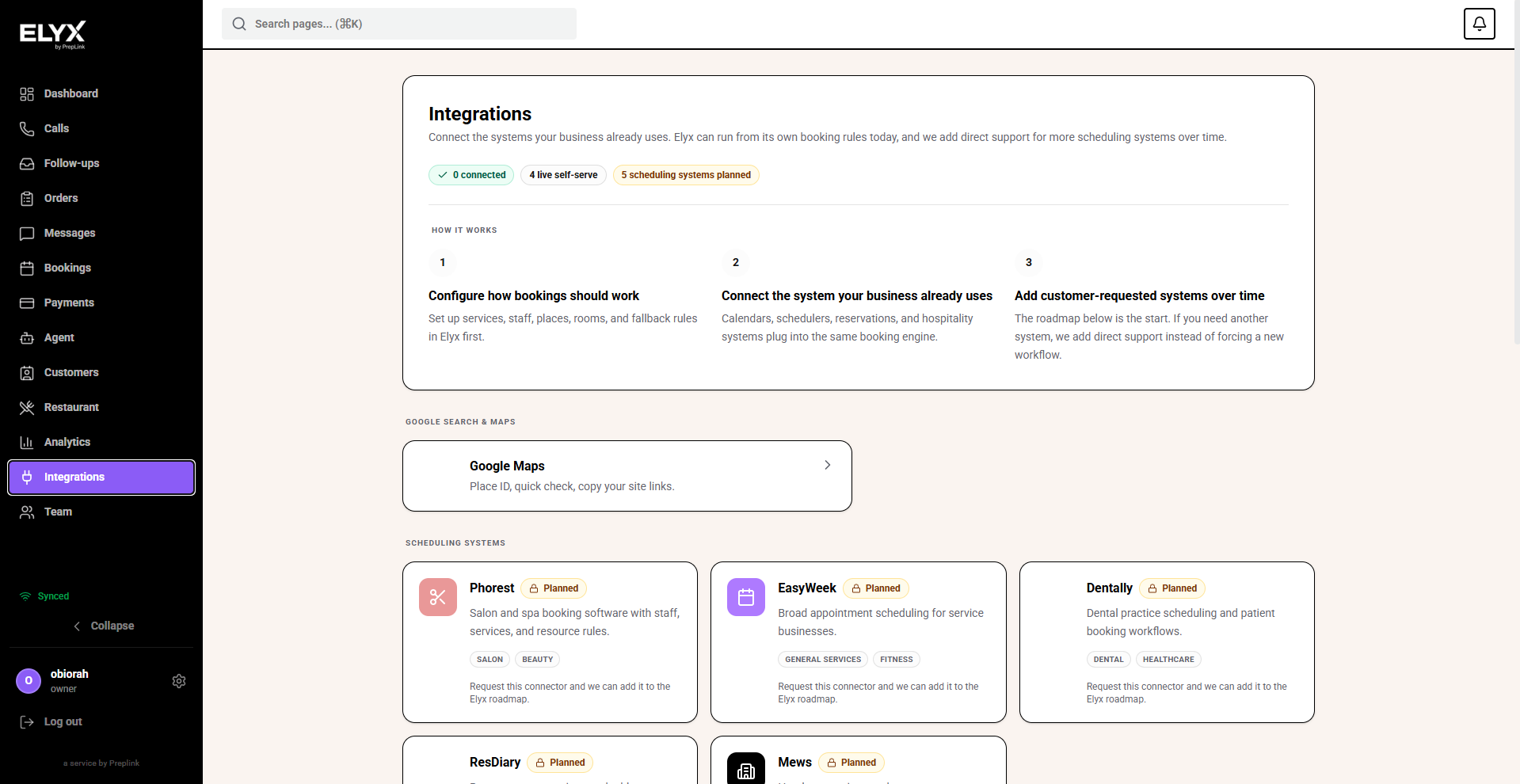1520x784 pixels.
Task: Open notifications bell icon
Action: click(1479, 24)
